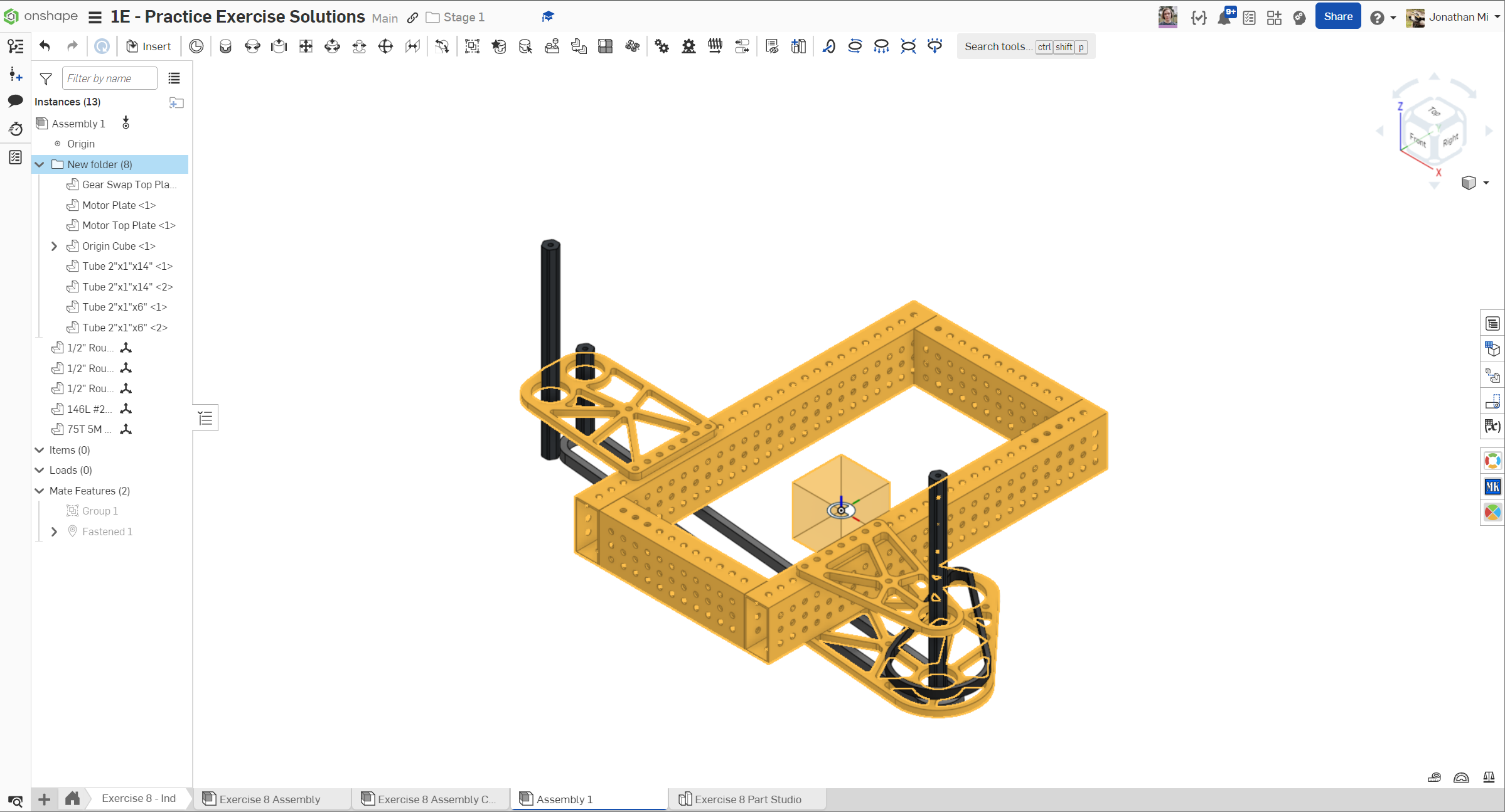Click the MK app icon on right panel
The image size is (1505, 812).
[1492, 486]
